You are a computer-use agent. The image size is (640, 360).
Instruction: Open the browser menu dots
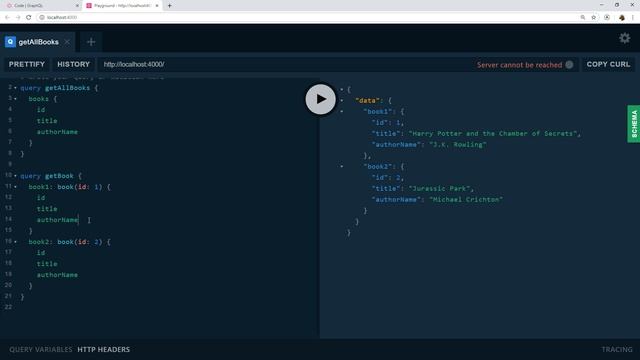633,17
